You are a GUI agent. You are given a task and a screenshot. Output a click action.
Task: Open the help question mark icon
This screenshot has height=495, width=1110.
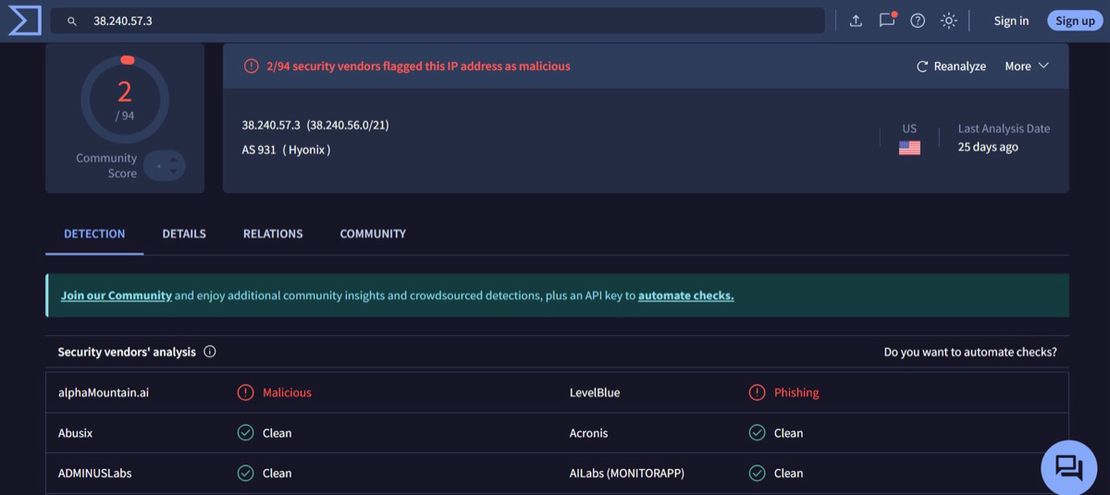[x=917, y=21]
